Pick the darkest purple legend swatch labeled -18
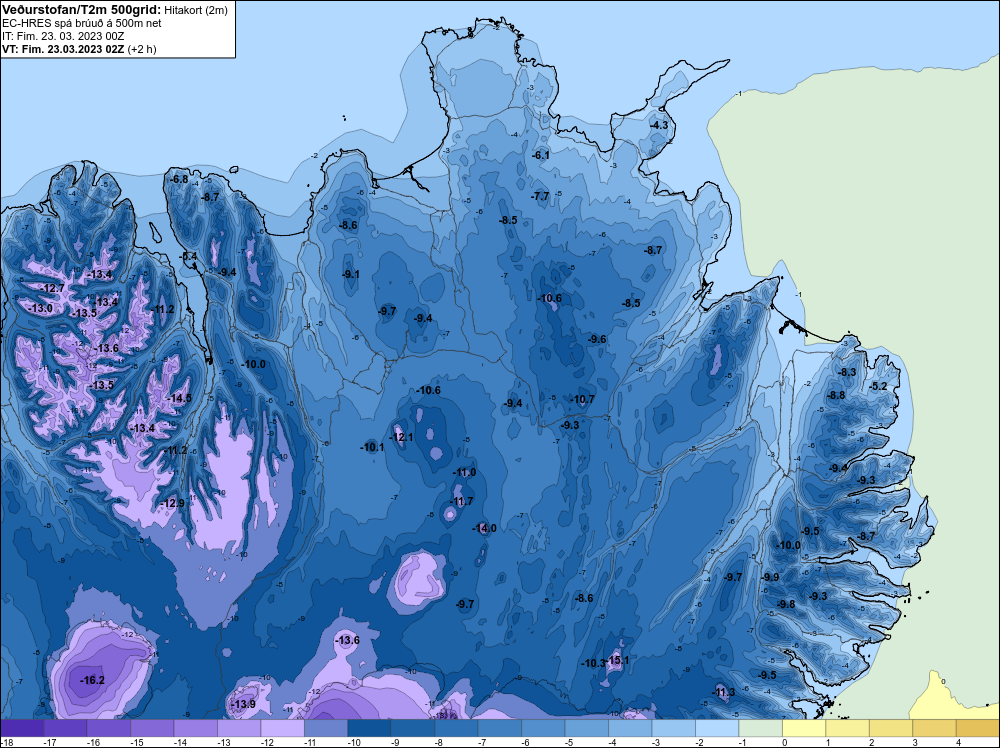This screenshot has width=1000, height=748. (22, 728)
